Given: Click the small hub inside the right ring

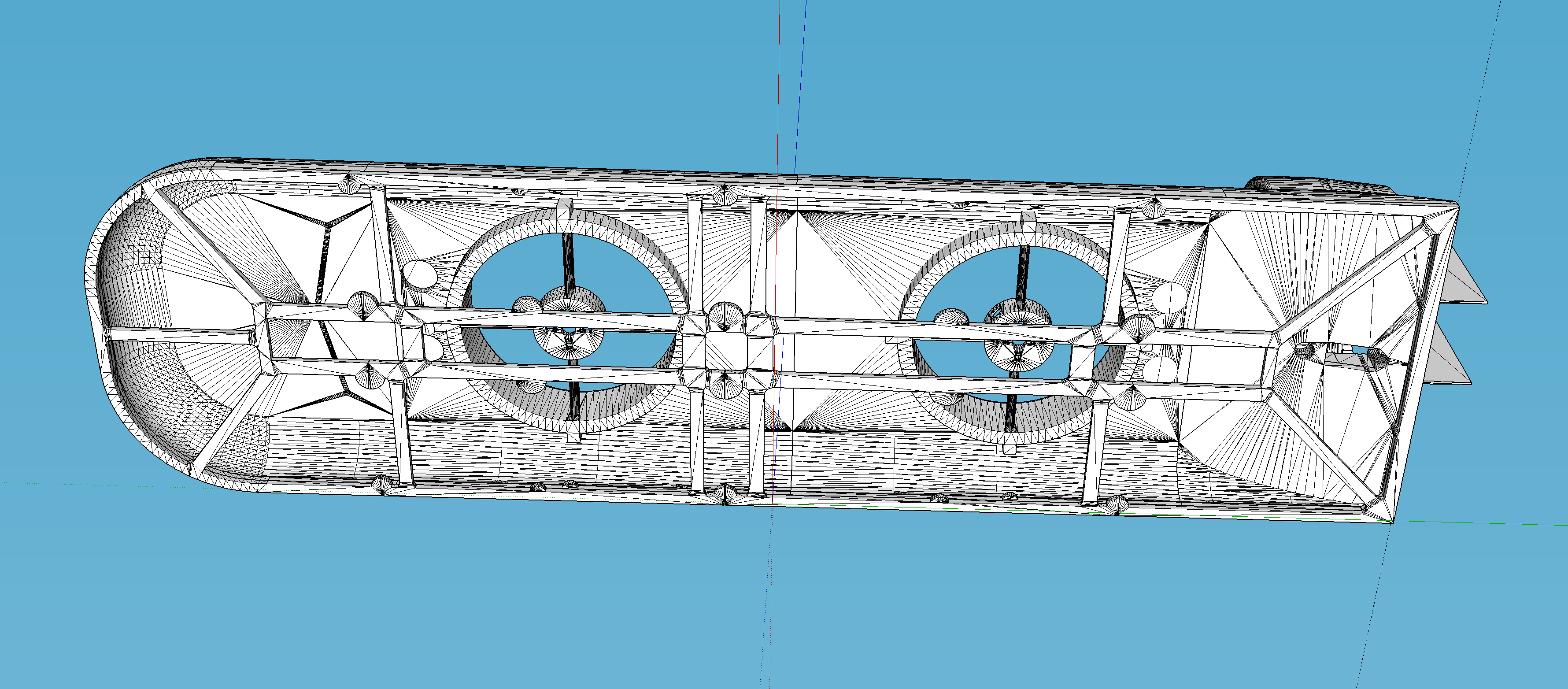Looking at the screenshot, I should coord(1018,335).
